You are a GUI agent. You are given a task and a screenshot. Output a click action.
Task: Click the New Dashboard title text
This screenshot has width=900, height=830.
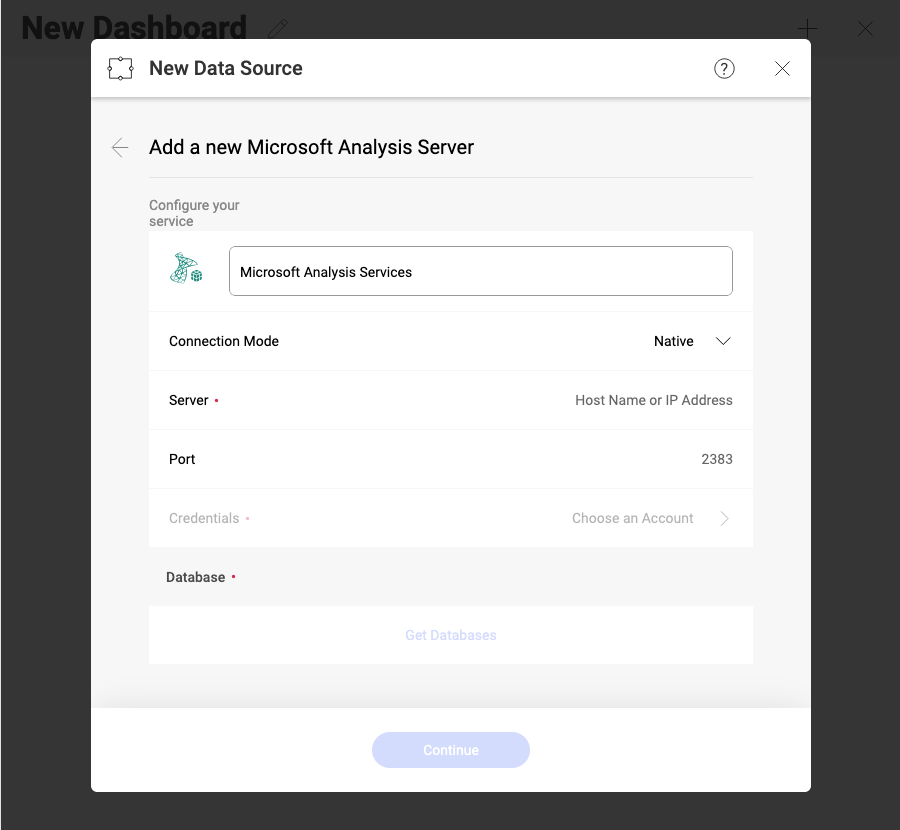pos(134,28)
